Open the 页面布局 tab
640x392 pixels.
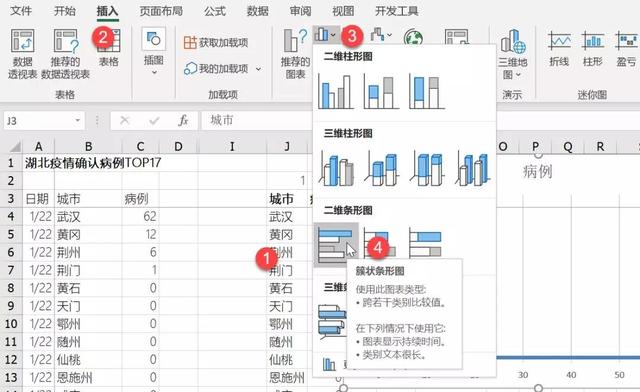click(x=161, y=11)
